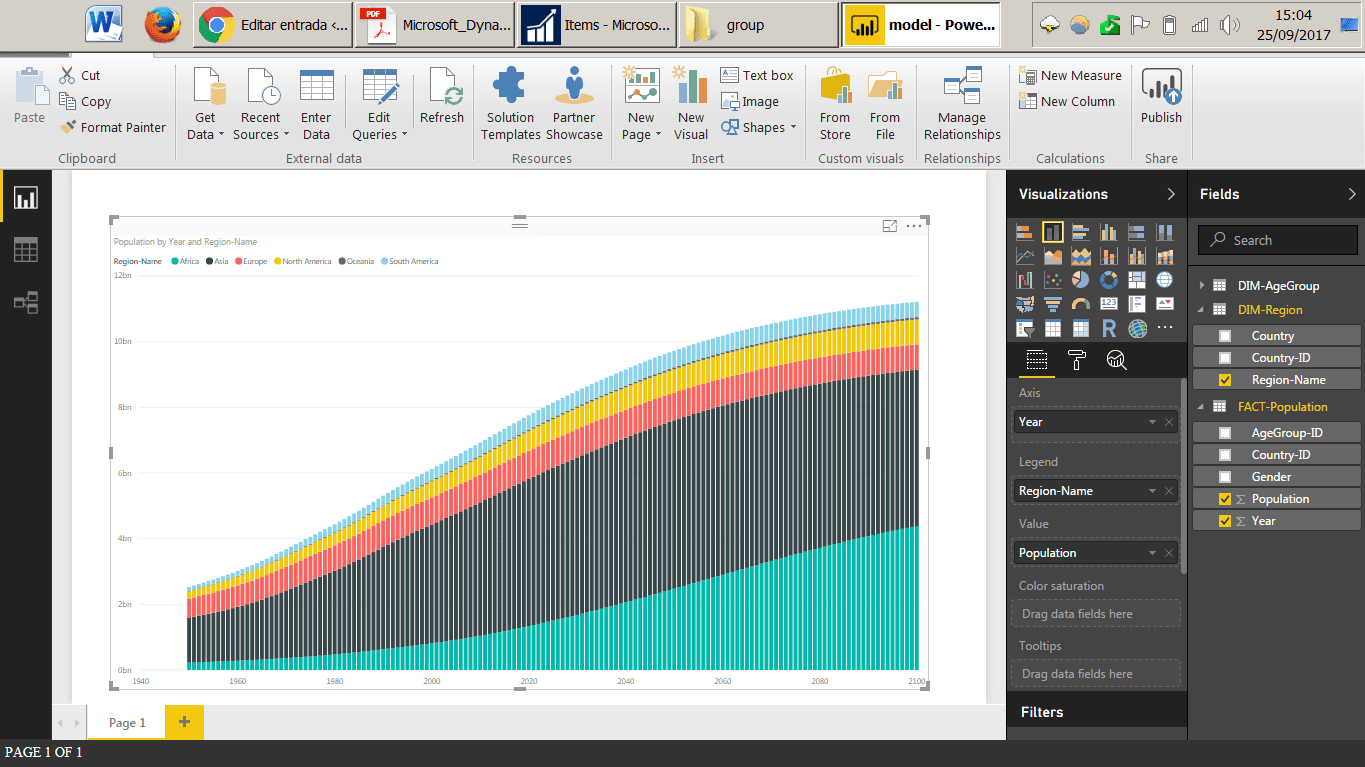
Task: Open the New Page menu
Action: (x=642, y=104)
